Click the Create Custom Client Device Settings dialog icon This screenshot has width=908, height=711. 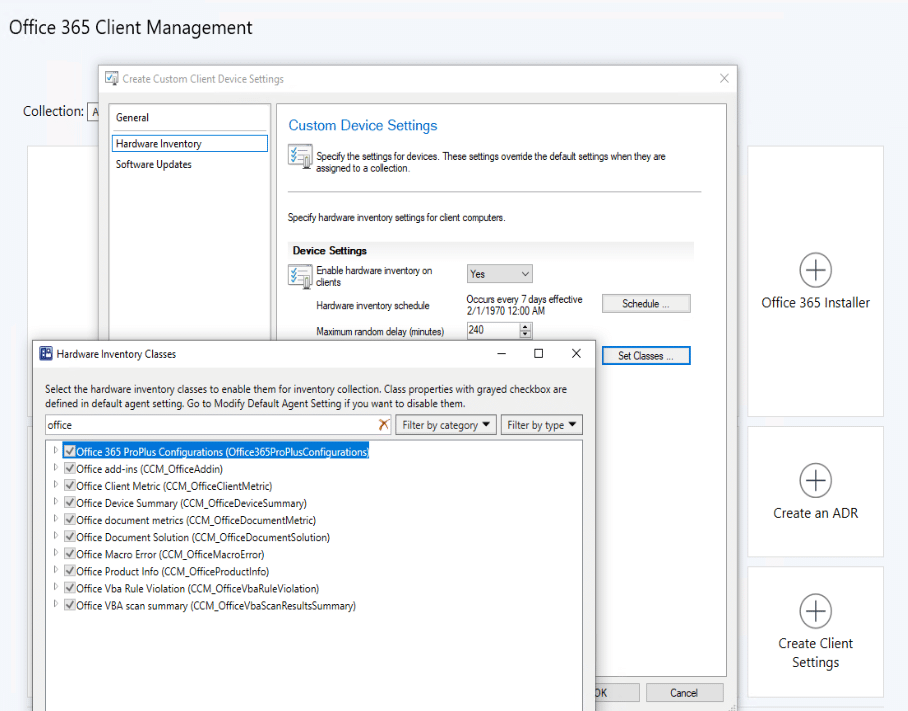pos(113,78)
